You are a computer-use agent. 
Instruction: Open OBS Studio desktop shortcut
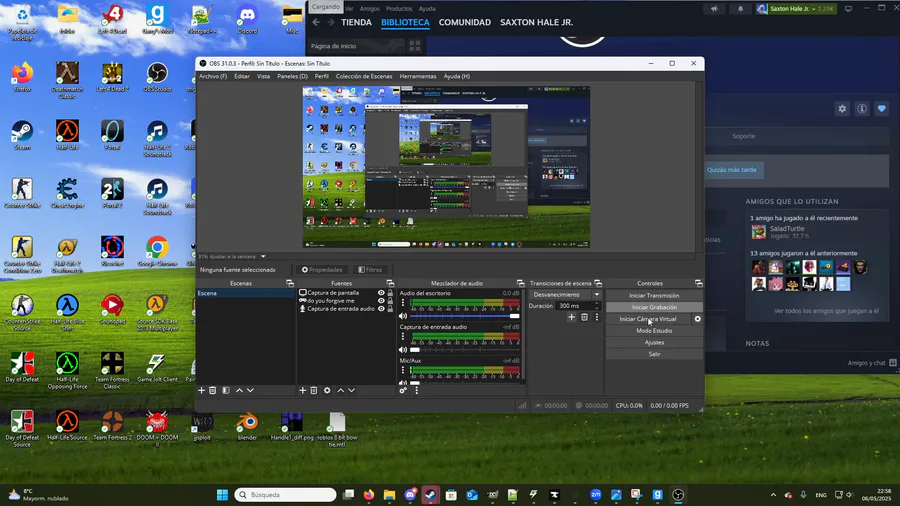[x=157, y=77]
